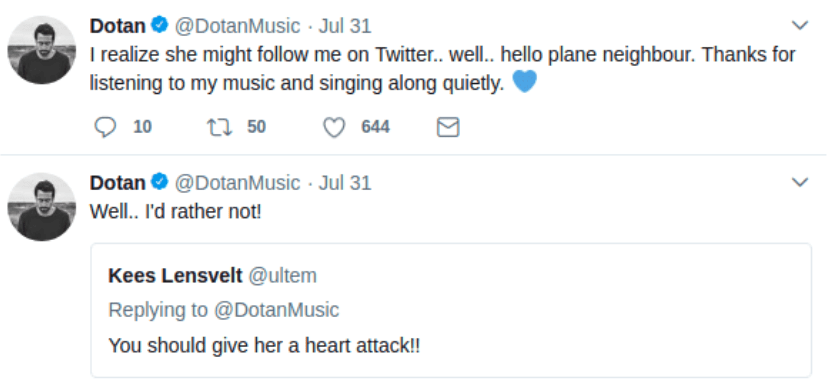This screenshot has width=837, height=385.
Task: Click Dotan name on second tweet
Action: [117, 183]
